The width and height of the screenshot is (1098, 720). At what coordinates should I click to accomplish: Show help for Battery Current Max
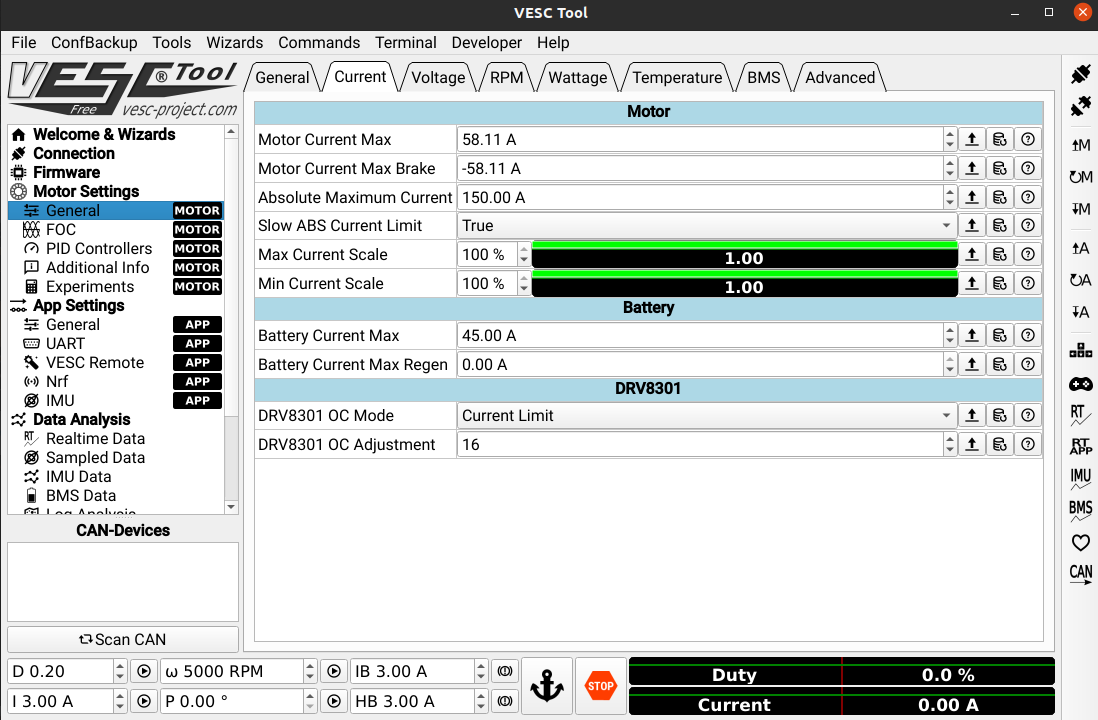[x=1027, y=335]
